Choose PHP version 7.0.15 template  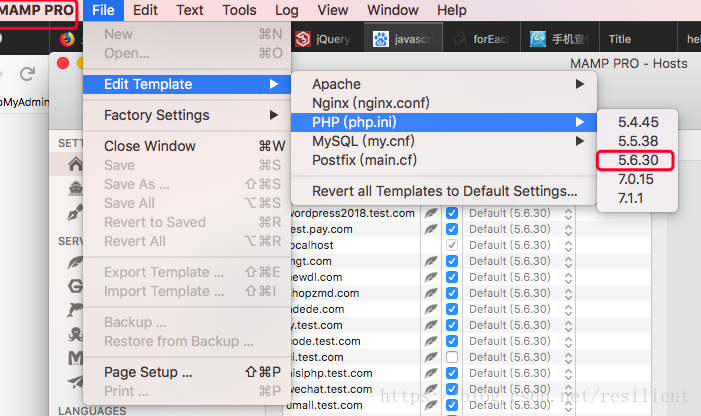click(638, 179)
